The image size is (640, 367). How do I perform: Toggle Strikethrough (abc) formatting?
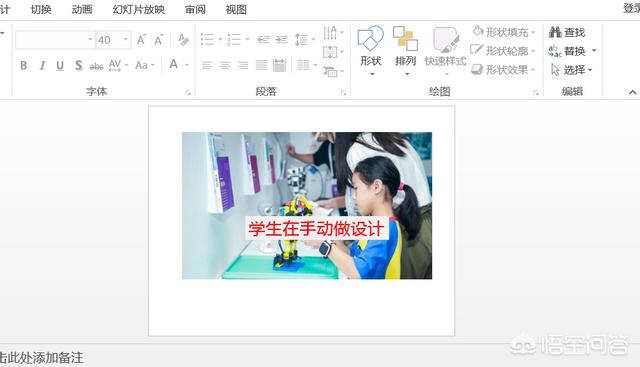(x=96, y=66)
